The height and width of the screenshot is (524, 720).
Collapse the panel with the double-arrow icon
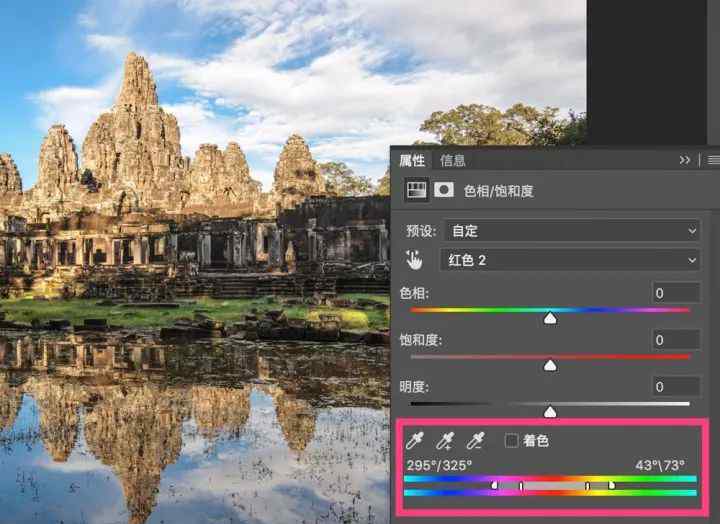685,160
